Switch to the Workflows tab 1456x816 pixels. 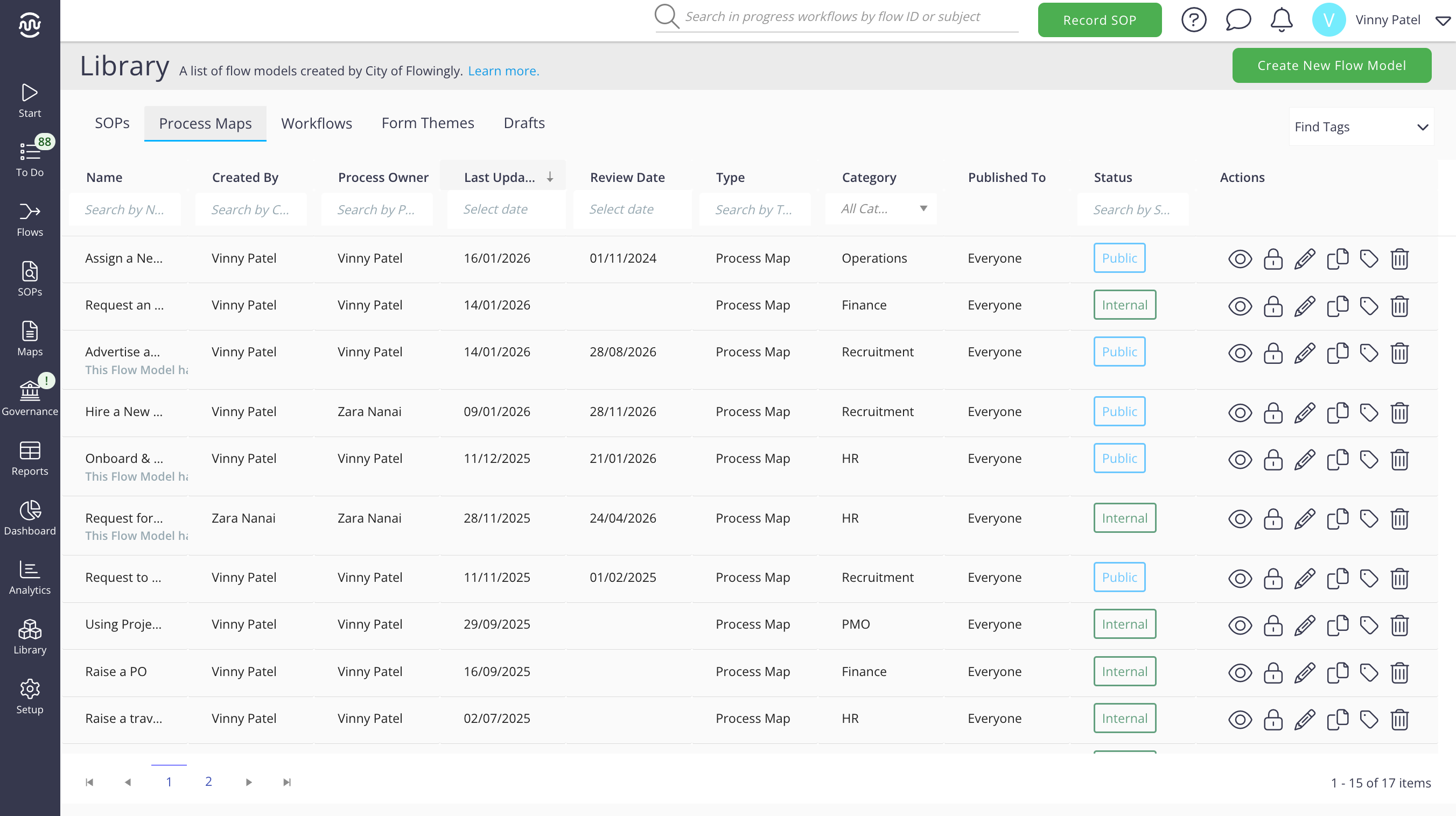tap(317, 123)
